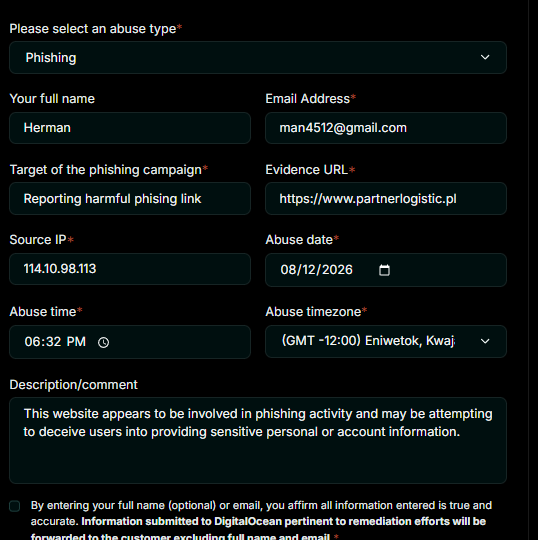
Task: Click the chevron arrow on the Abuse timezone dropdown
Action: (x=485, y=341)
